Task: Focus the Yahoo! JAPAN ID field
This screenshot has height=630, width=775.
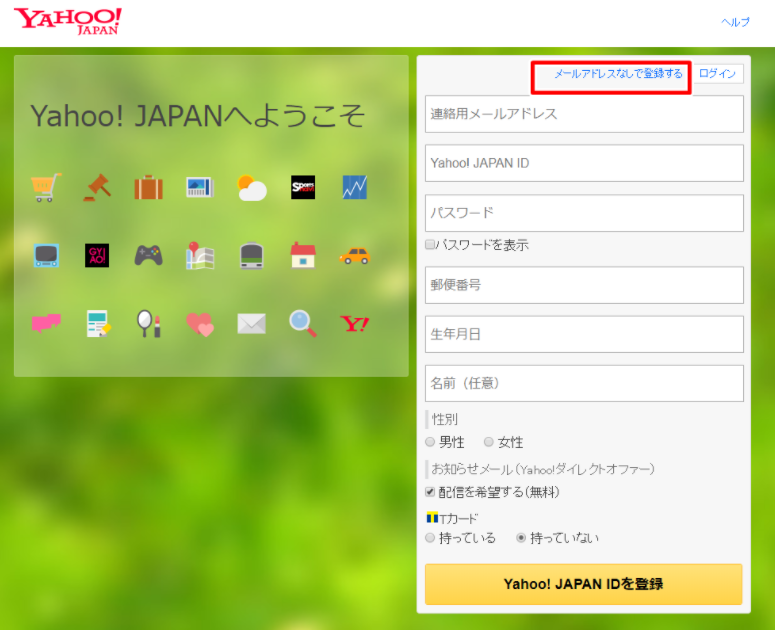Action: coord(584,163)
